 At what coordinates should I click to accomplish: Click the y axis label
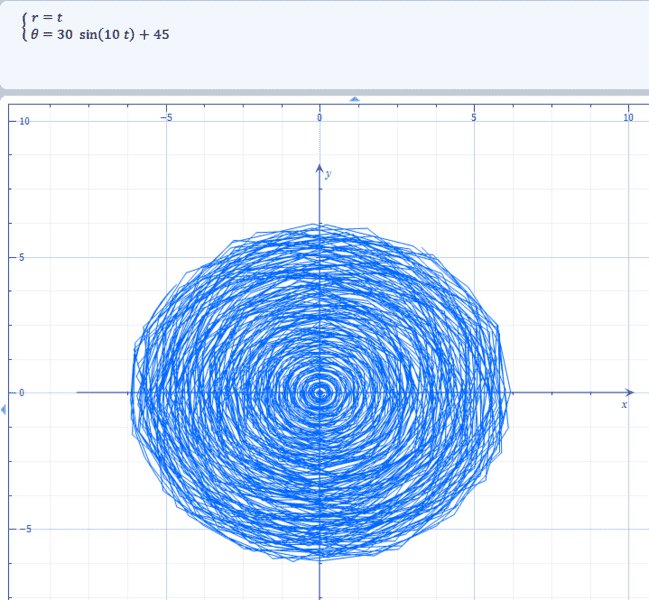(x=329, y=174)
